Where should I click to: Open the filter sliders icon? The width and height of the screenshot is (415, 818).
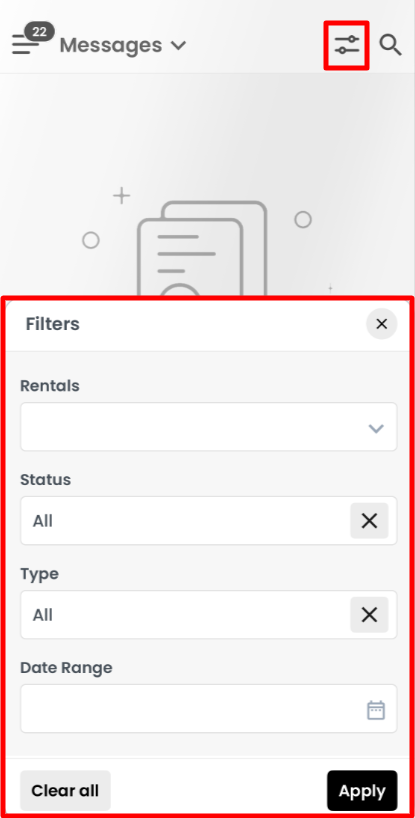click(347, 45)
